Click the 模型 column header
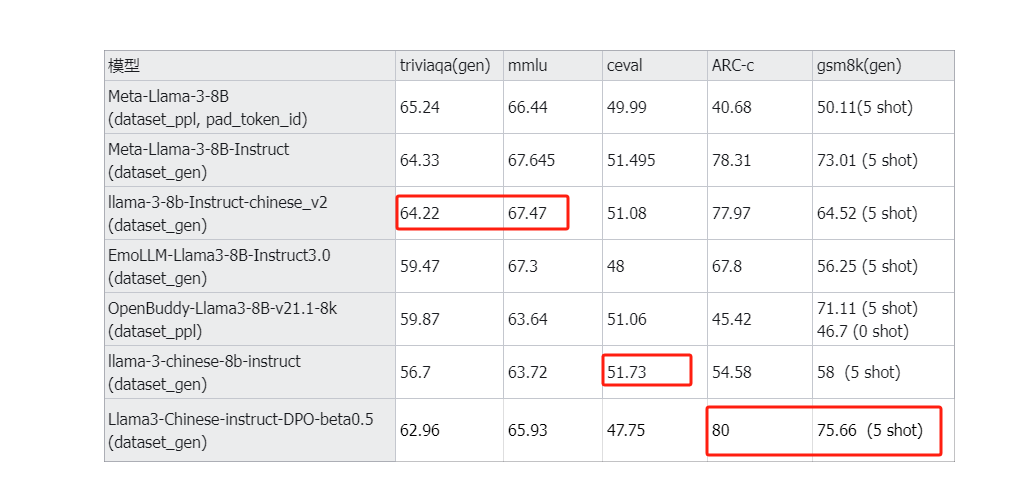The width and height of the screenshot is (1017, 495). pyautogui.click(x=250, y=66)
